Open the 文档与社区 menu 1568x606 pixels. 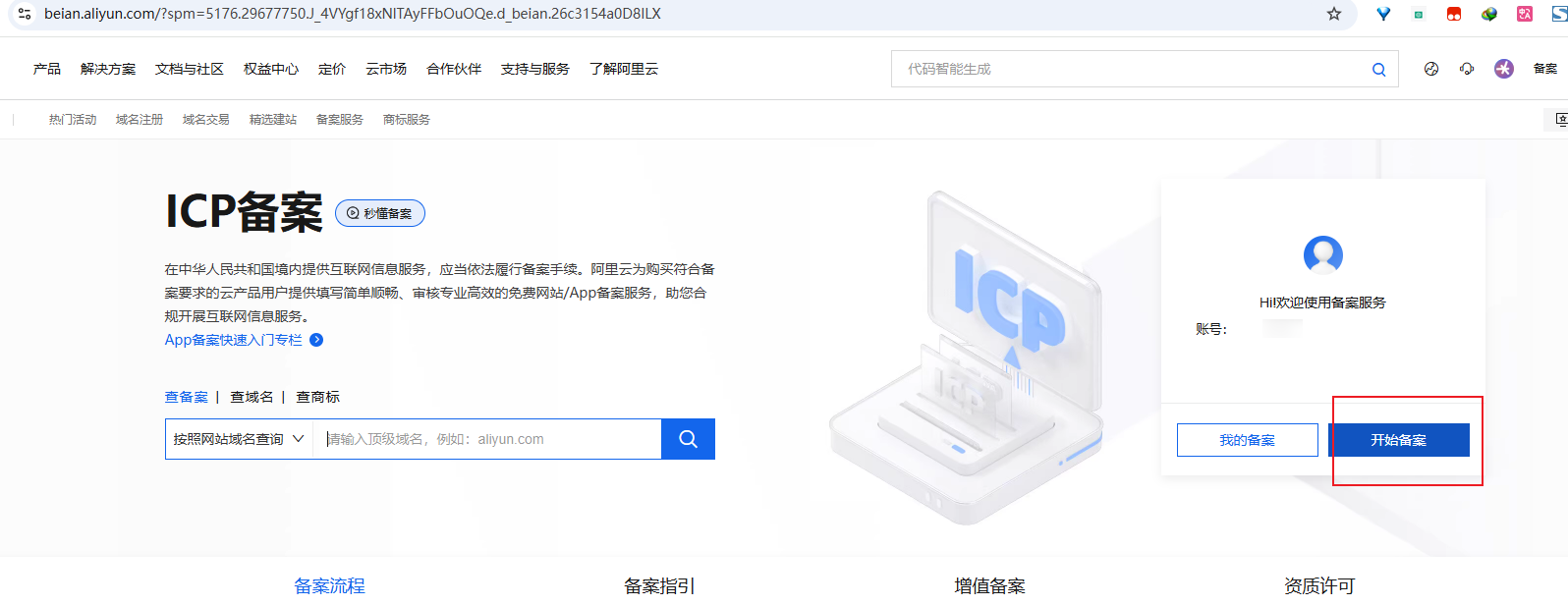(190, 69)
